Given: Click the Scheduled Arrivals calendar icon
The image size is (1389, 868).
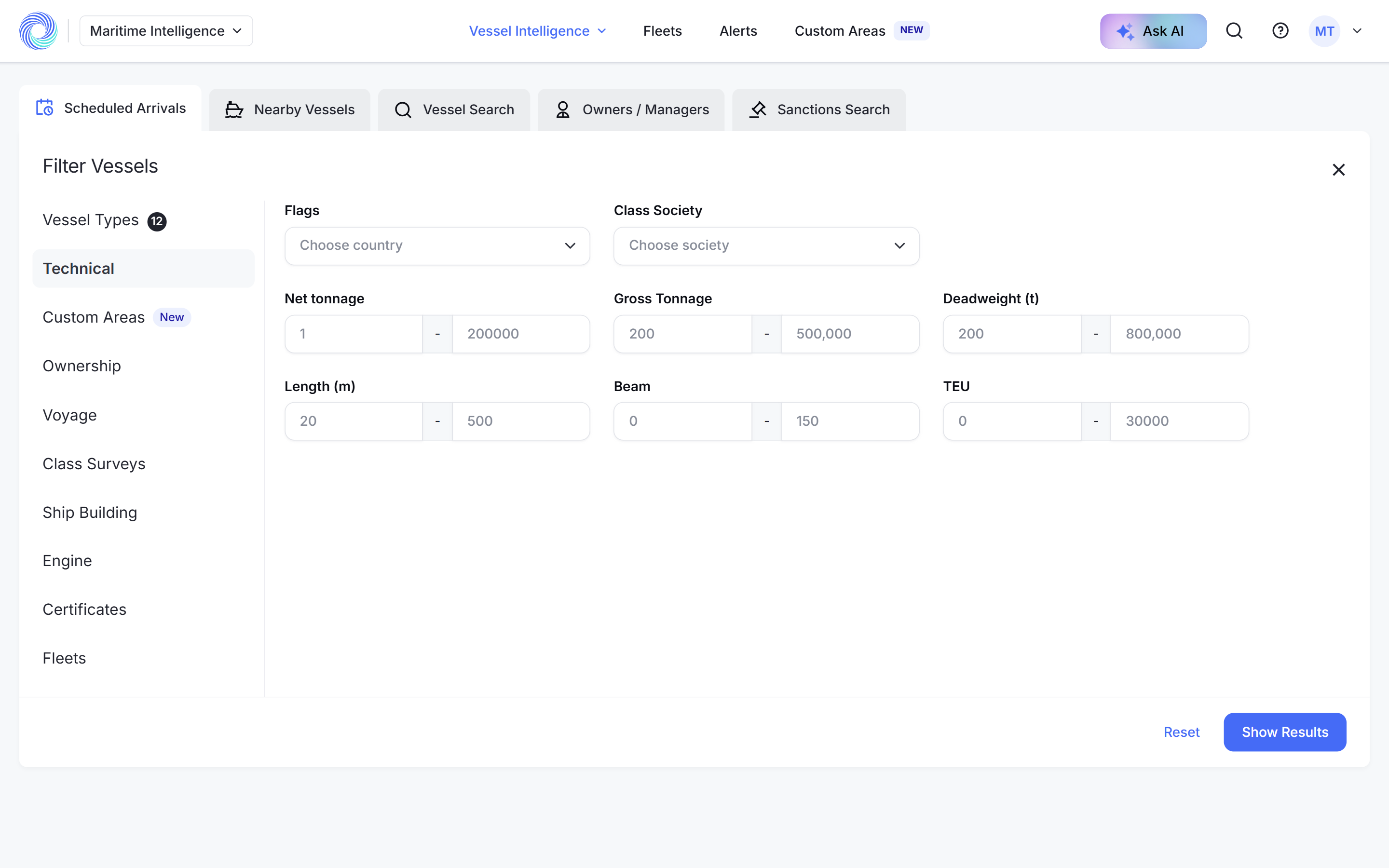Looking at the screenshot, I should pyautogui.click(x=45, y=108).
